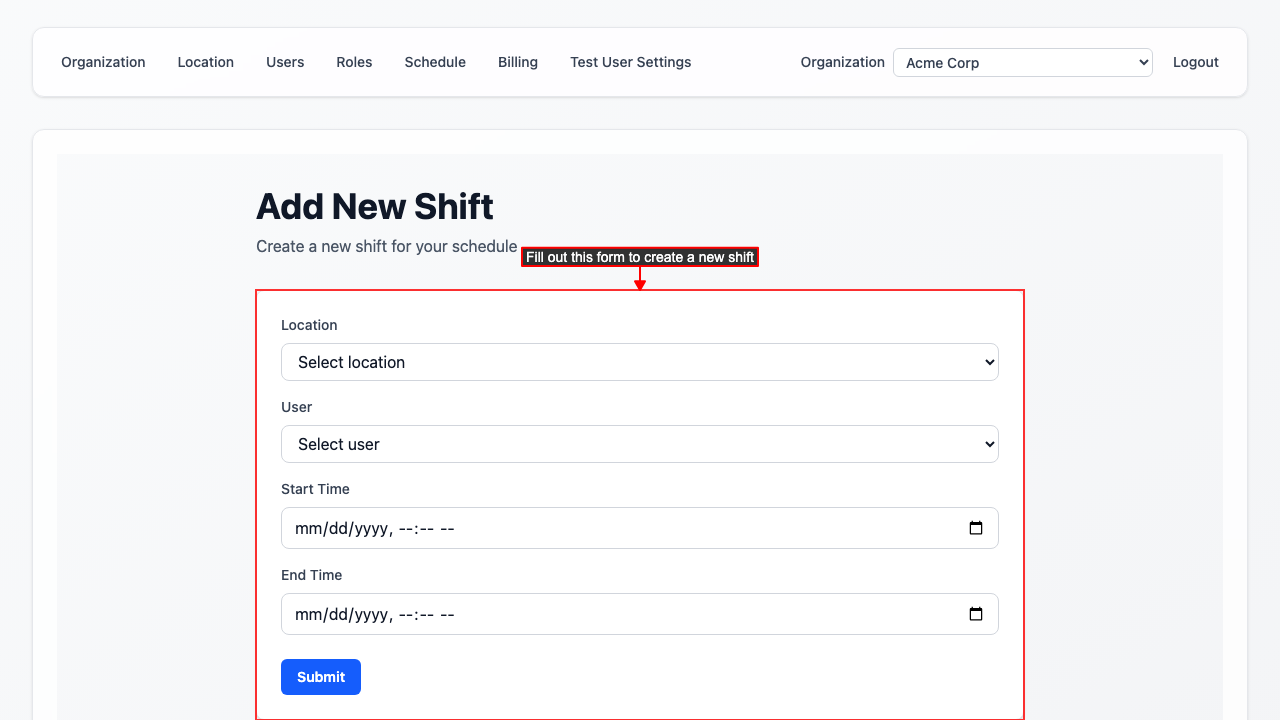The image size is (1280, 720).
Task: Expand the Select location dropdown
Action: click(x=639, y=362)
